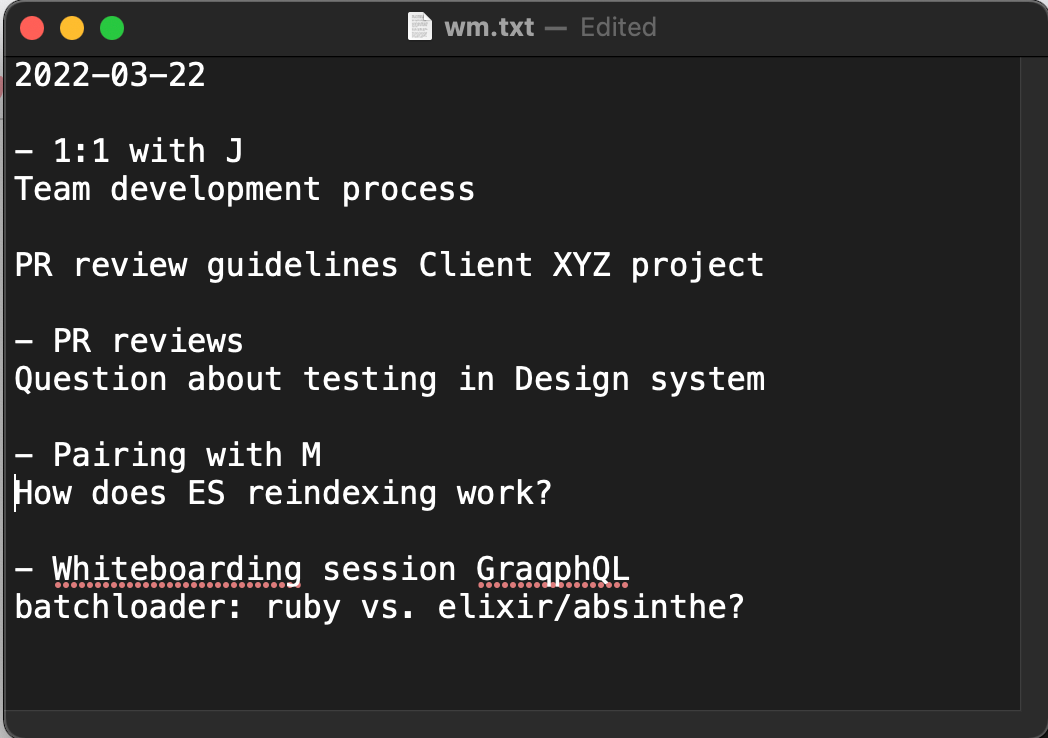Viewport: 1048px width, 738px height.
Task: Click the misspelled word GraqphQL
Action: coord(553,570)
